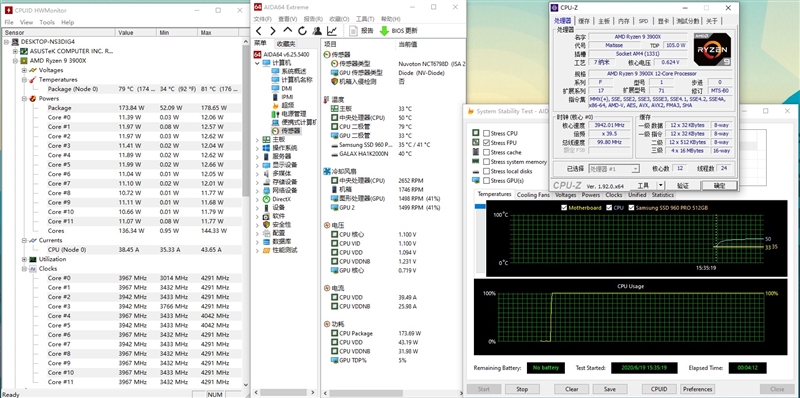Click the Ryzen 9 logo in CPU-Z
The image size is (800, 398).
click(x=713, y=50)
